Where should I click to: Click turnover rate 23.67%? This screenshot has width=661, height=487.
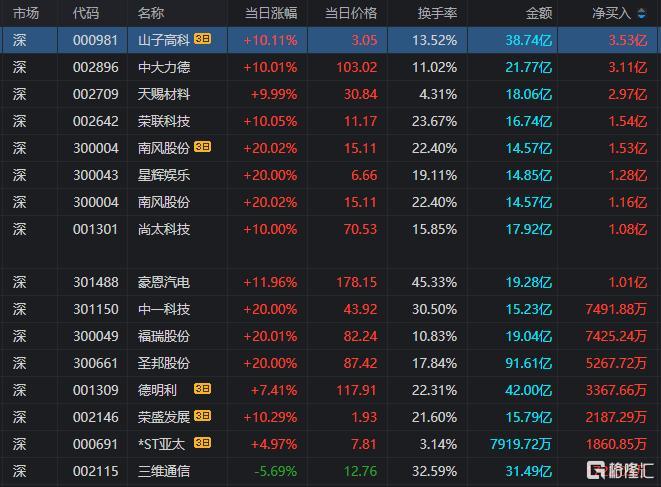coord(434,121)
